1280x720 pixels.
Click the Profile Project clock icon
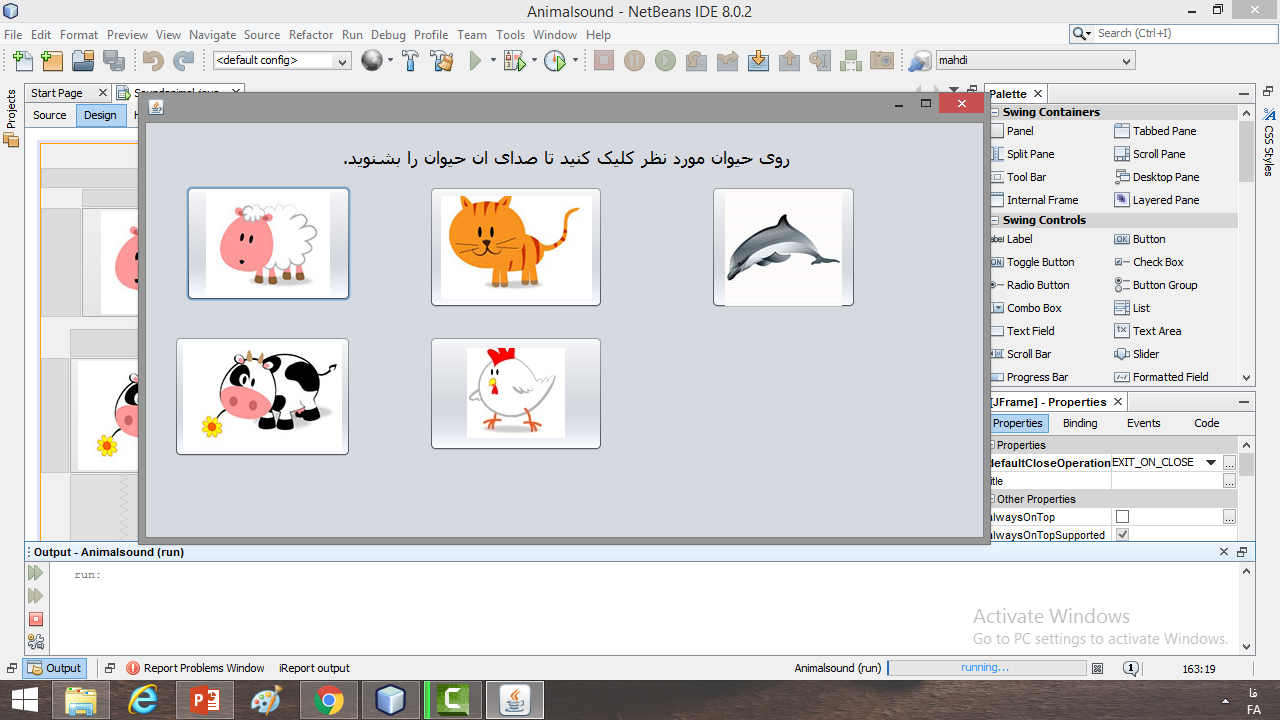coord(555,61)
